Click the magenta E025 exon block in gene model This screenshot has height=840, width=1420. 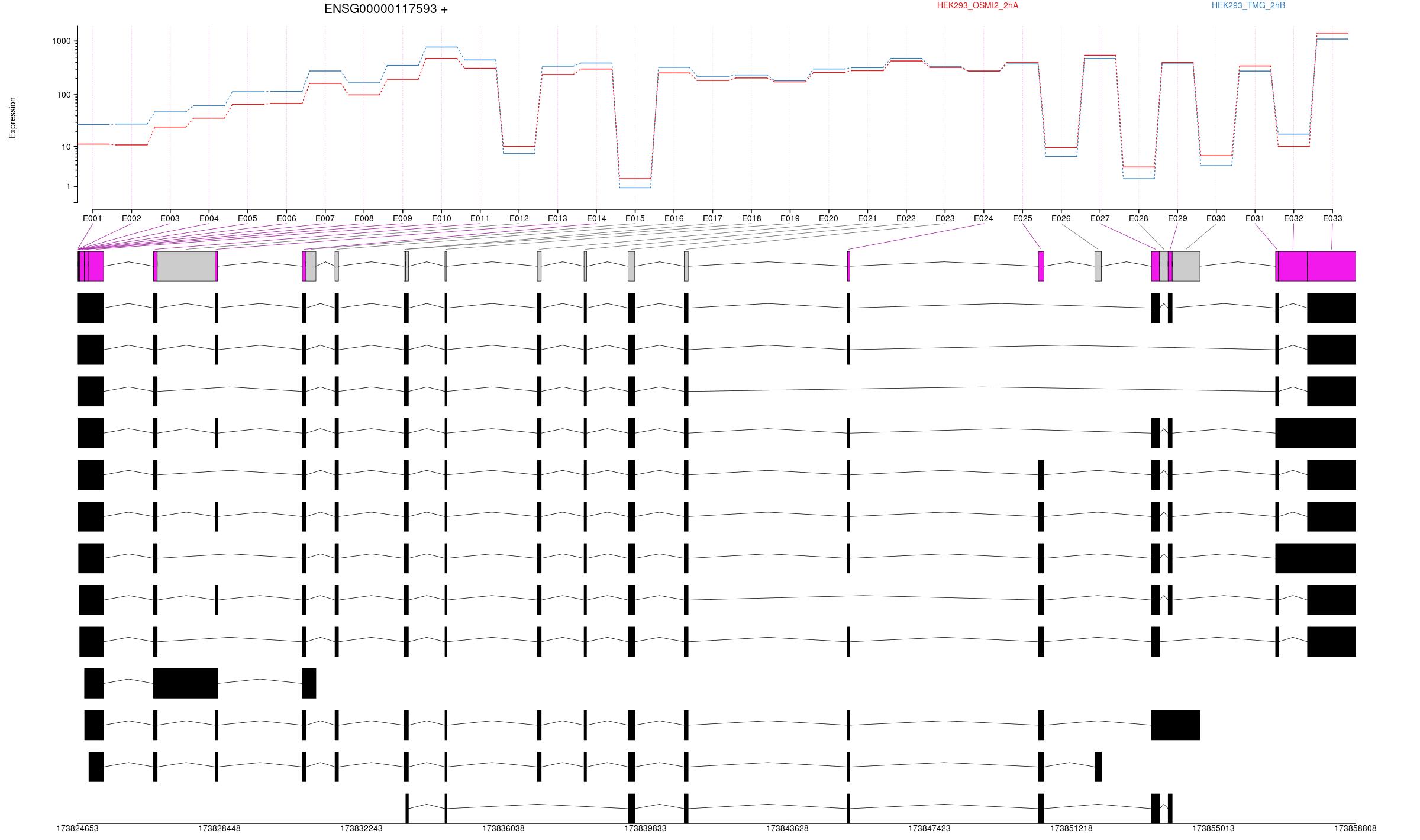tap(1041, 266)
